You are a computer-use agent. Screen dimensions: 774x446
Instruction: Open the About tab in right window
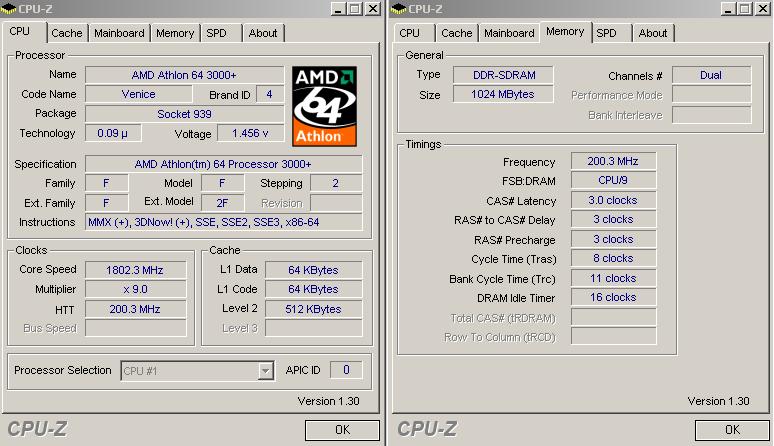(x=653, y=33)
